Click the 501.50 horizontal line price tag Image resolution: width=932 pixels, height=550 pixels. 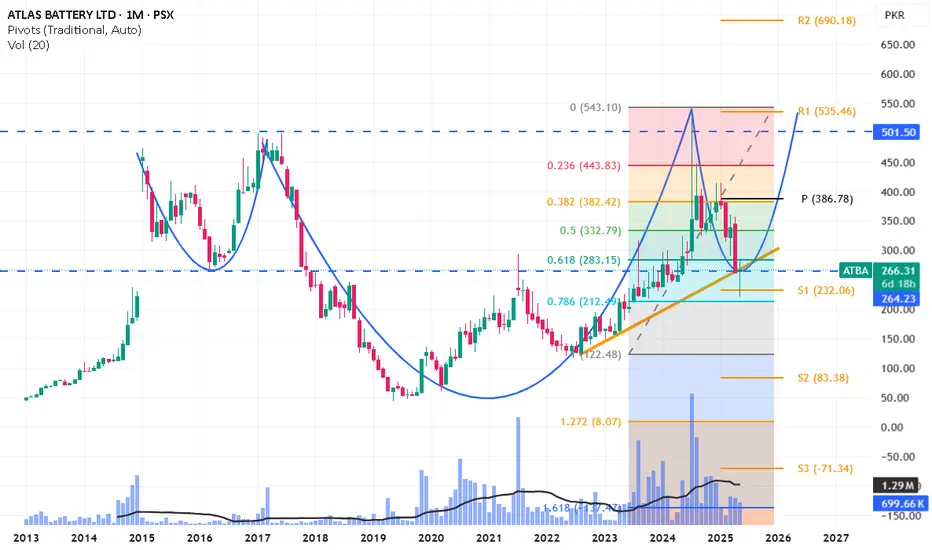(896, 132)
